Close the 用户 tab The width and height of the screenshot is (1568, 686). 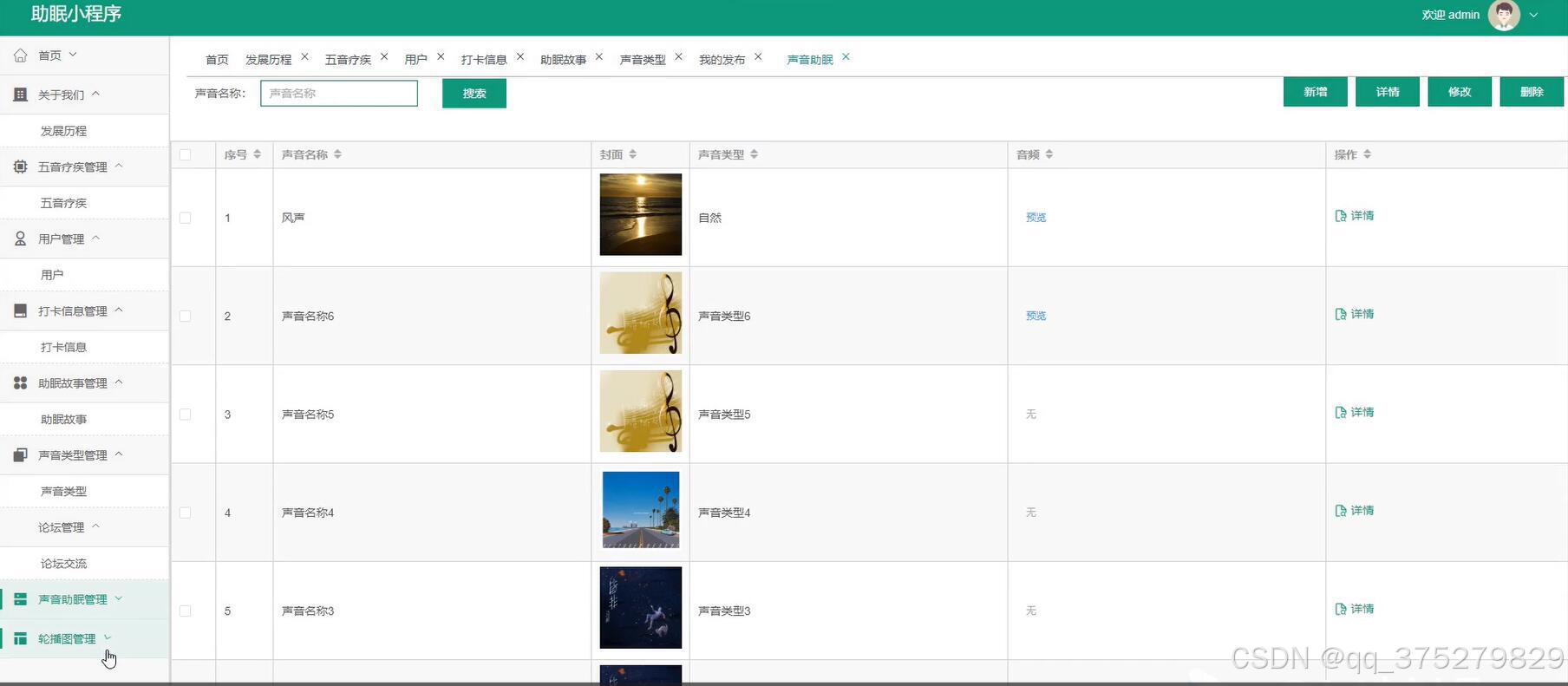pyautogui.click(x=441, y=57)
